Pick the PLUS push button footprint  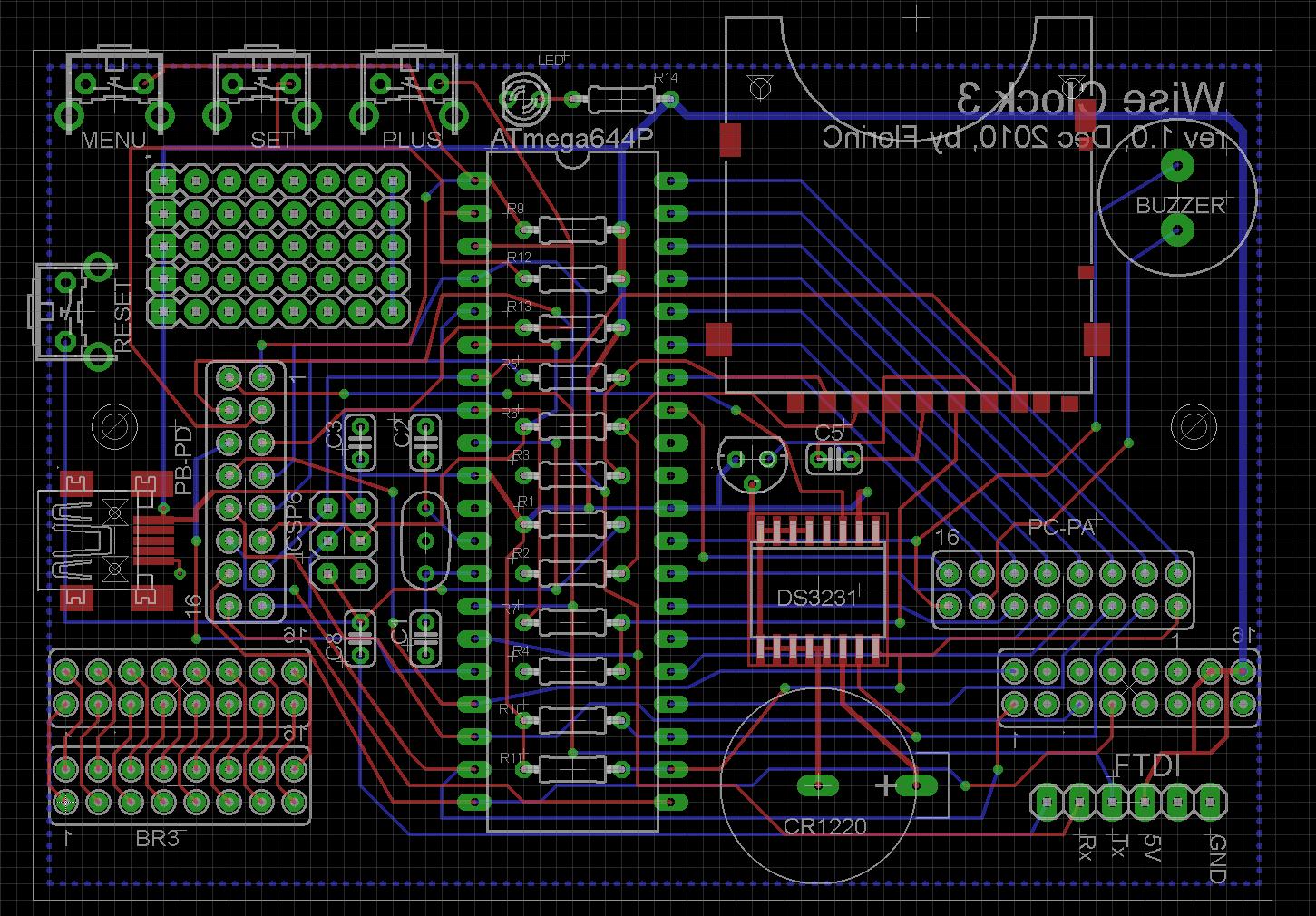click(x=408, y=92)
